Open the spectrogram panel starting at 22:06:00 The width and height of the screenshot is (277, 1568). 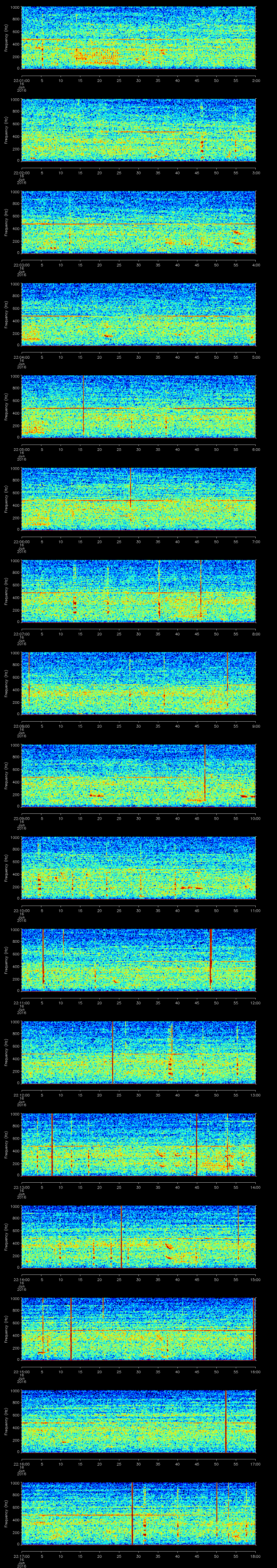[138, 499]
